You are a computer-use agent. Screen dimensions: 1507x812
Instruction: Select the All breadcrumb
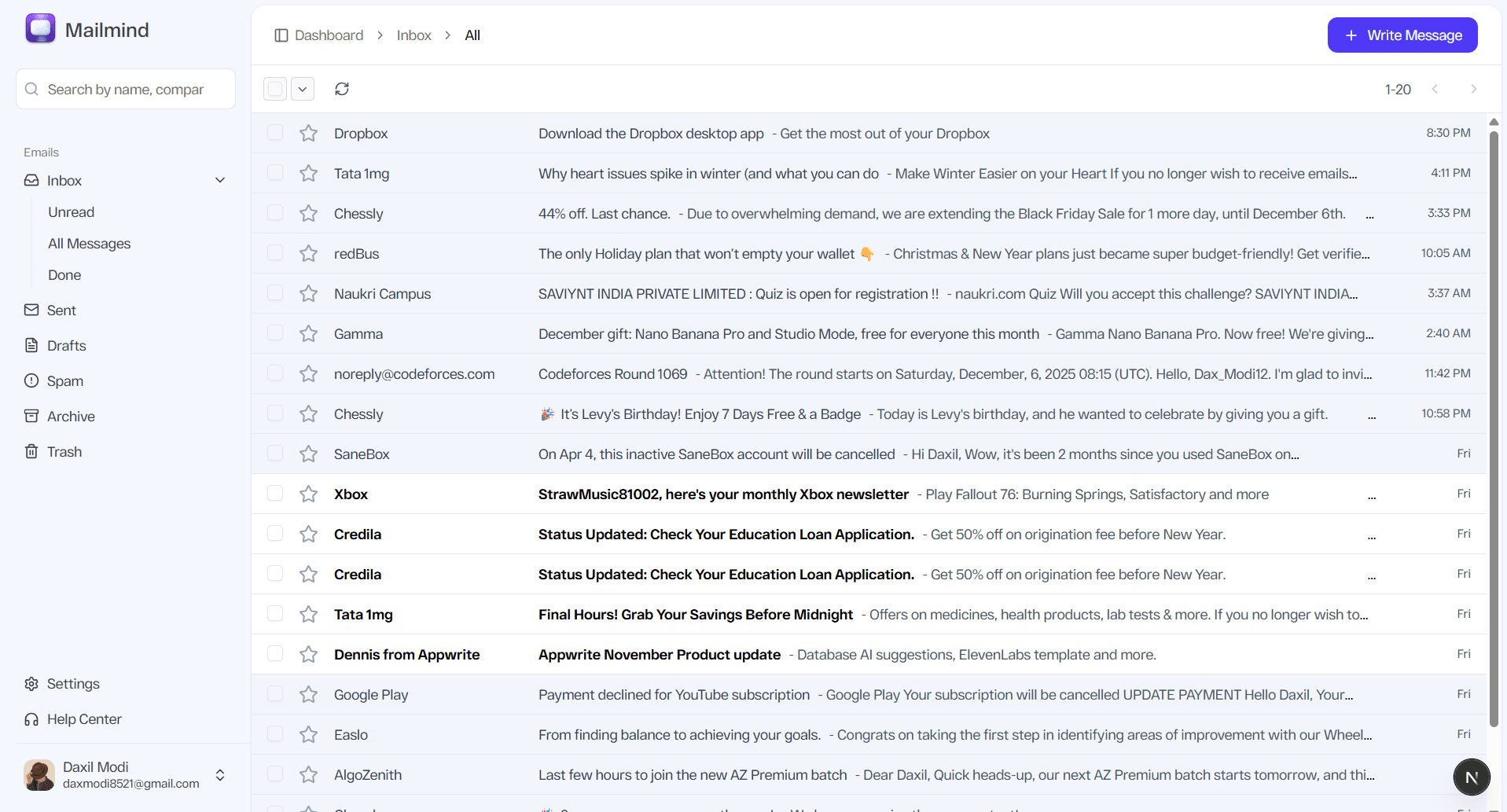pyautogui.click(x=472, y=35)
